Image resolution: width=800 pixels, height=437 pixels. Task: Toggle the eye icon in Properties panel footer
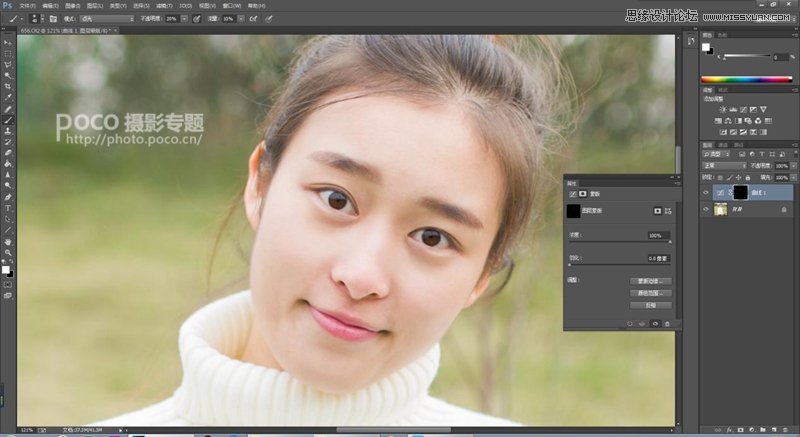[x=654, y=323]
